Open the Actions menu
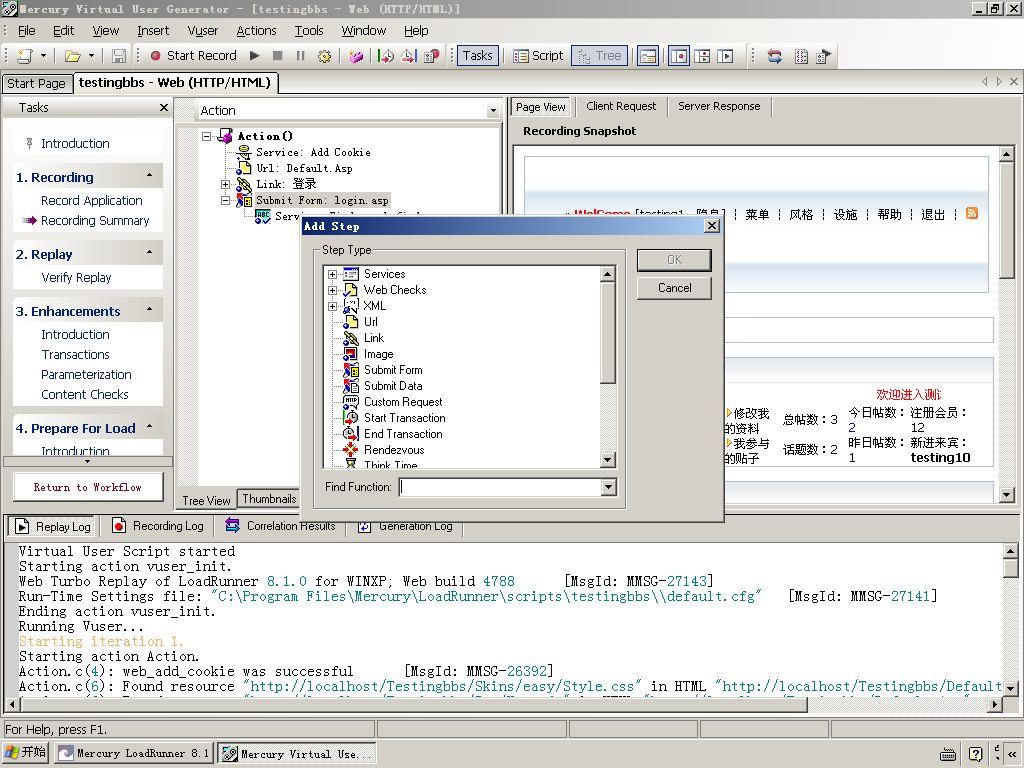The width and height of the screenshot is (1024, 768). point(256,31)
